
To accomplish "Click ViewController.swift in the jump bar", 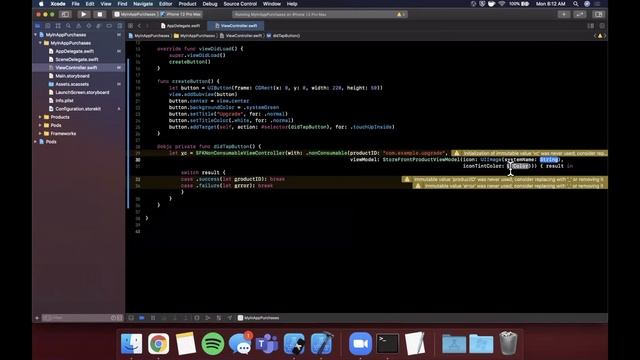I will (x=241, y=36).
